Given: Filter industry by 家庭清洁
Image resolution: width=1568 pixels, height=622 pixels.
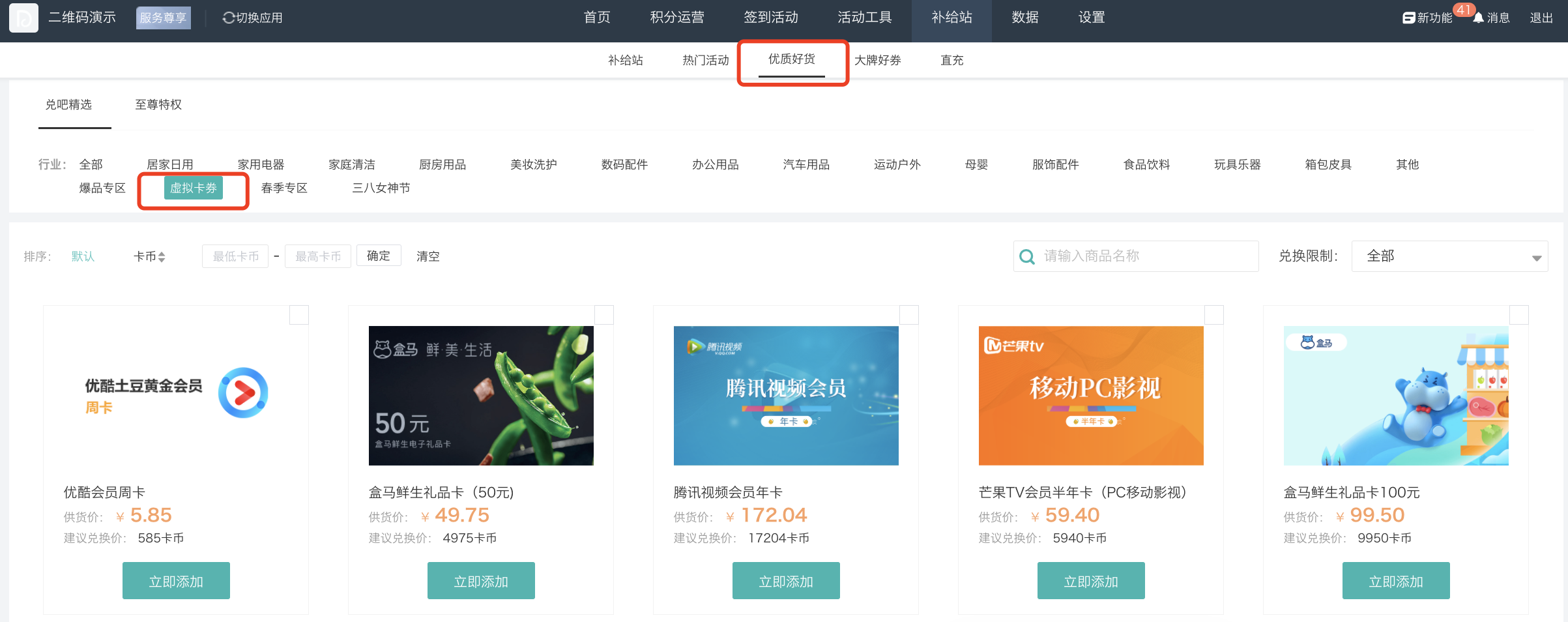Looking at the screenshot, I should (x=352, y=165).
